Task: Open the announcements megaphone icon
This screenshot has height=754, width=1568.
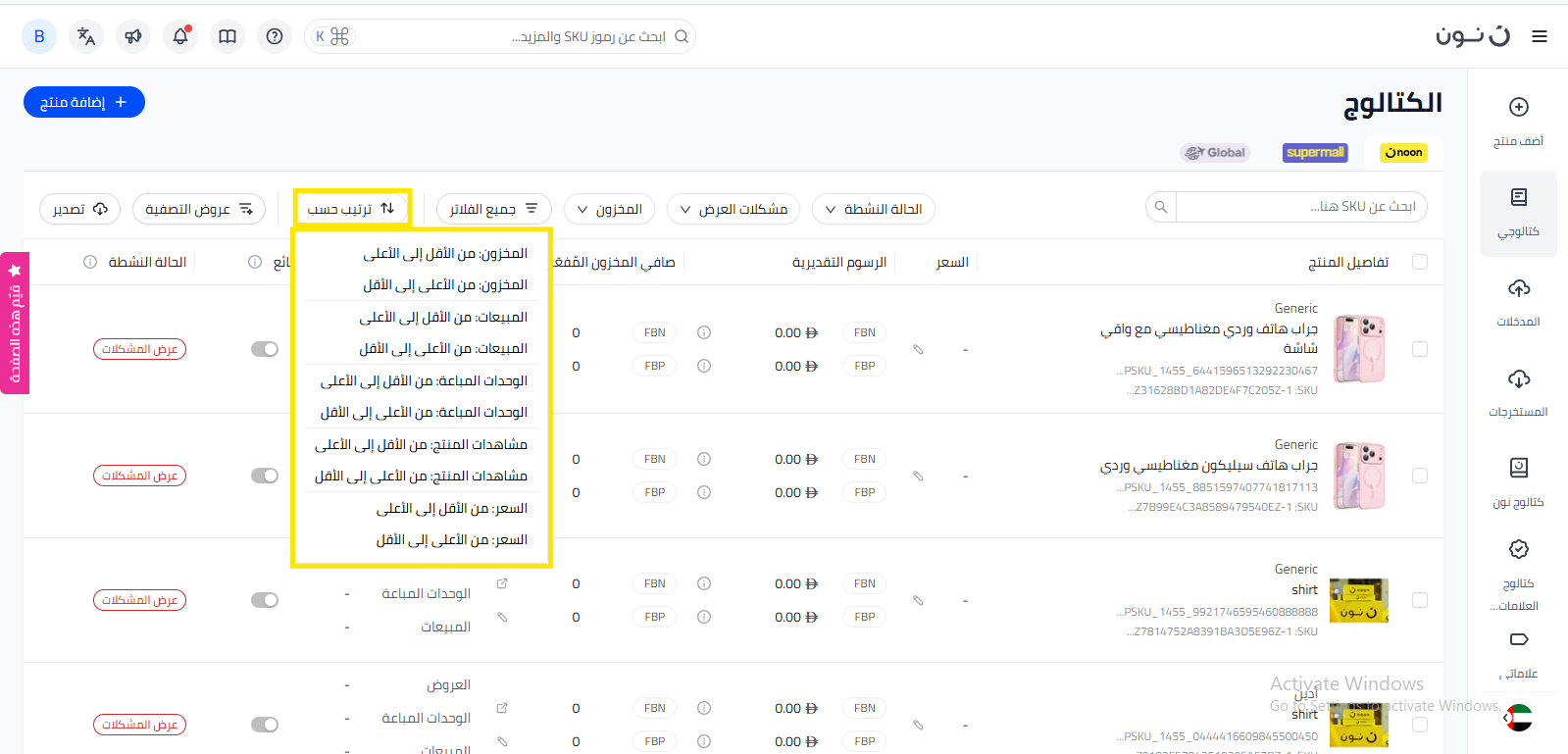Action: point(133,36)
